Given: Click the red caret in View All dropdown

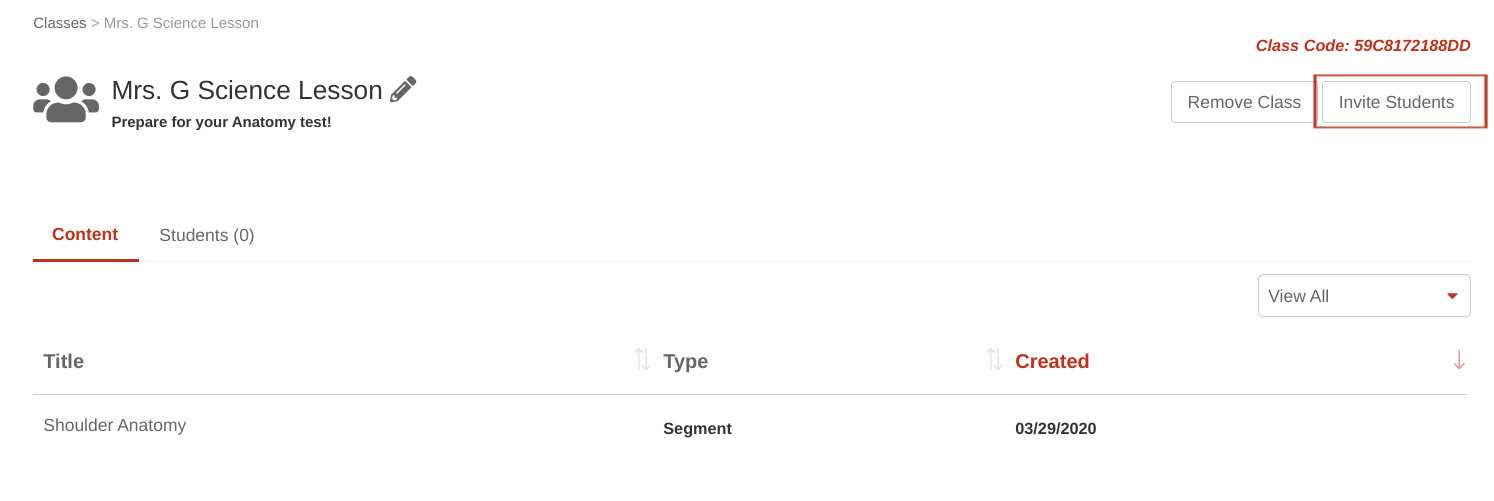Looking at the screenshot, I should pos(1452,296).
